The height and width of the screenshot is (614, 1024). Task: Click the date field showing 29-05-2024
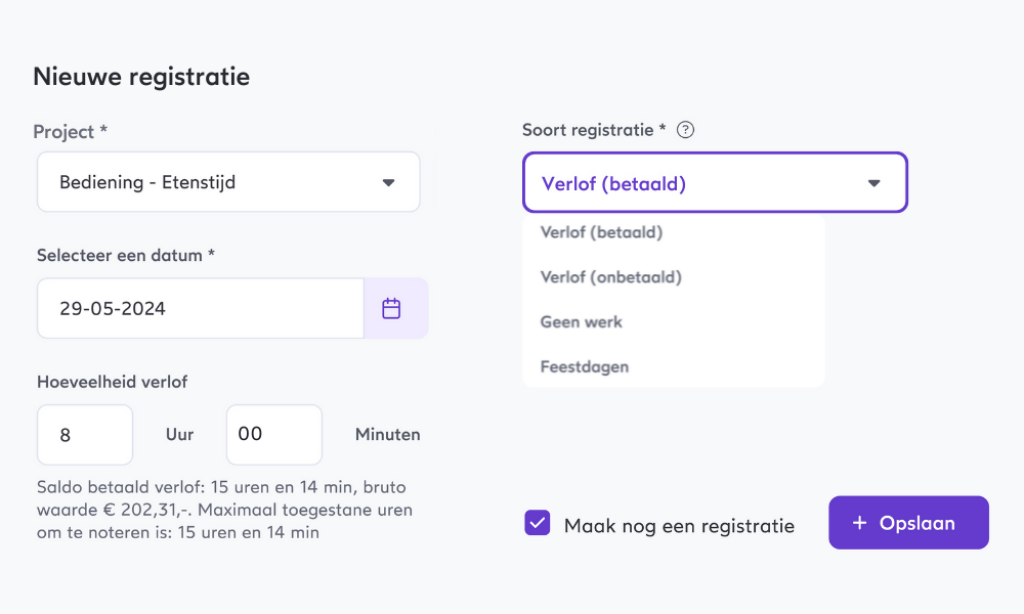(200, 308)
